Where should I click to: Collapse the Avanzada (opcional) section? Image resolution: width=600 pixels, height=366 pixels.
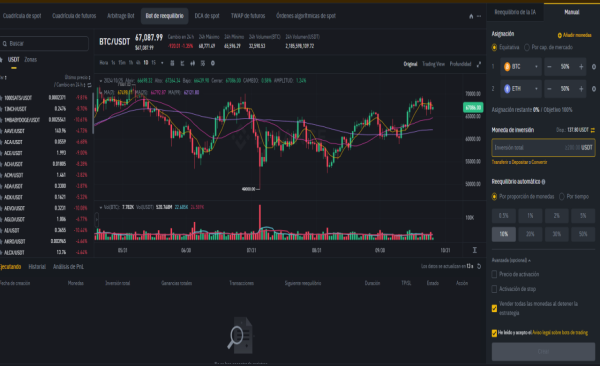click(511, 260)
